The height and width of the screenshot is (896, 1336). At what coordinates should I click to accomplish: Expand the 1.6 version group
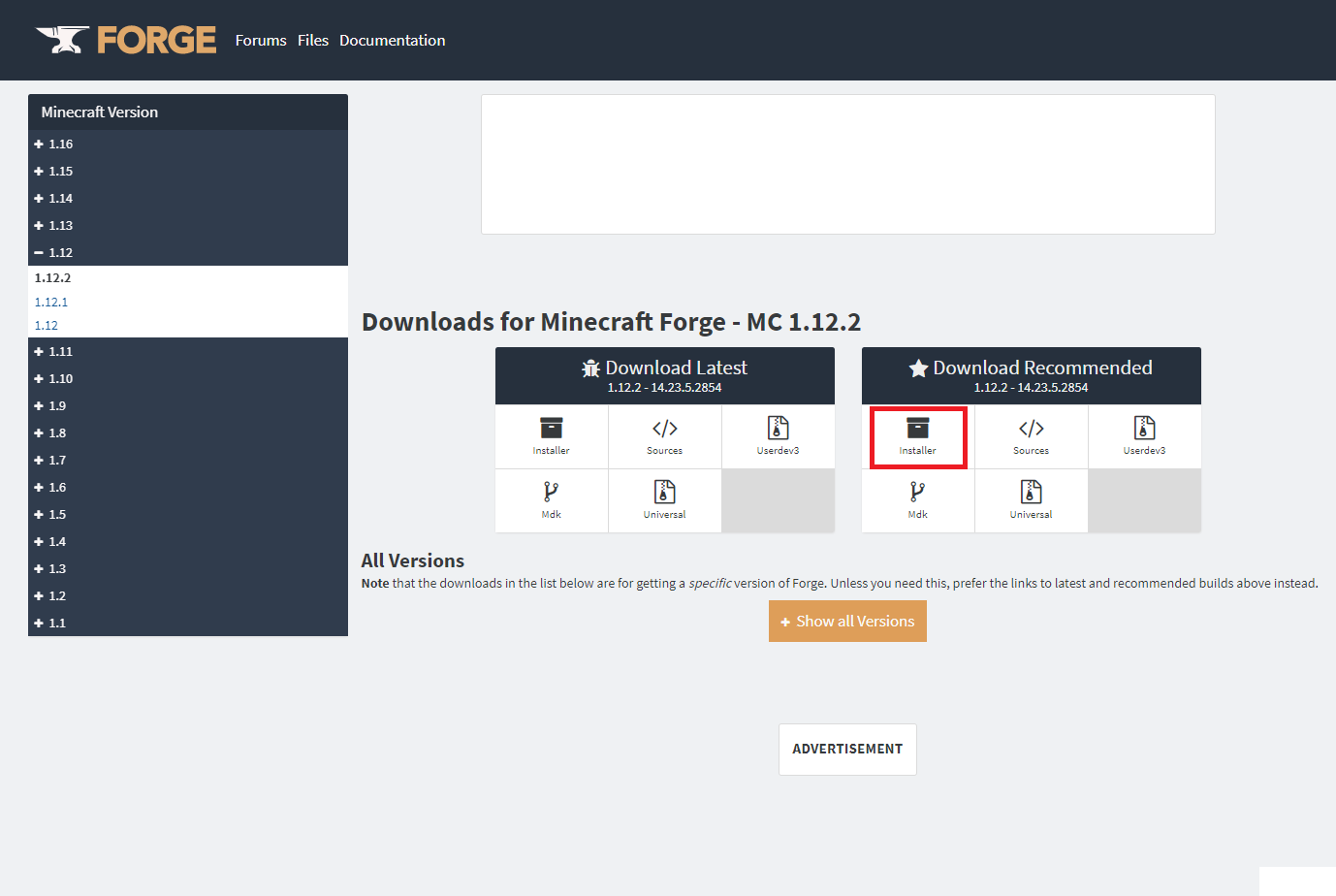[x=188, y=487]
